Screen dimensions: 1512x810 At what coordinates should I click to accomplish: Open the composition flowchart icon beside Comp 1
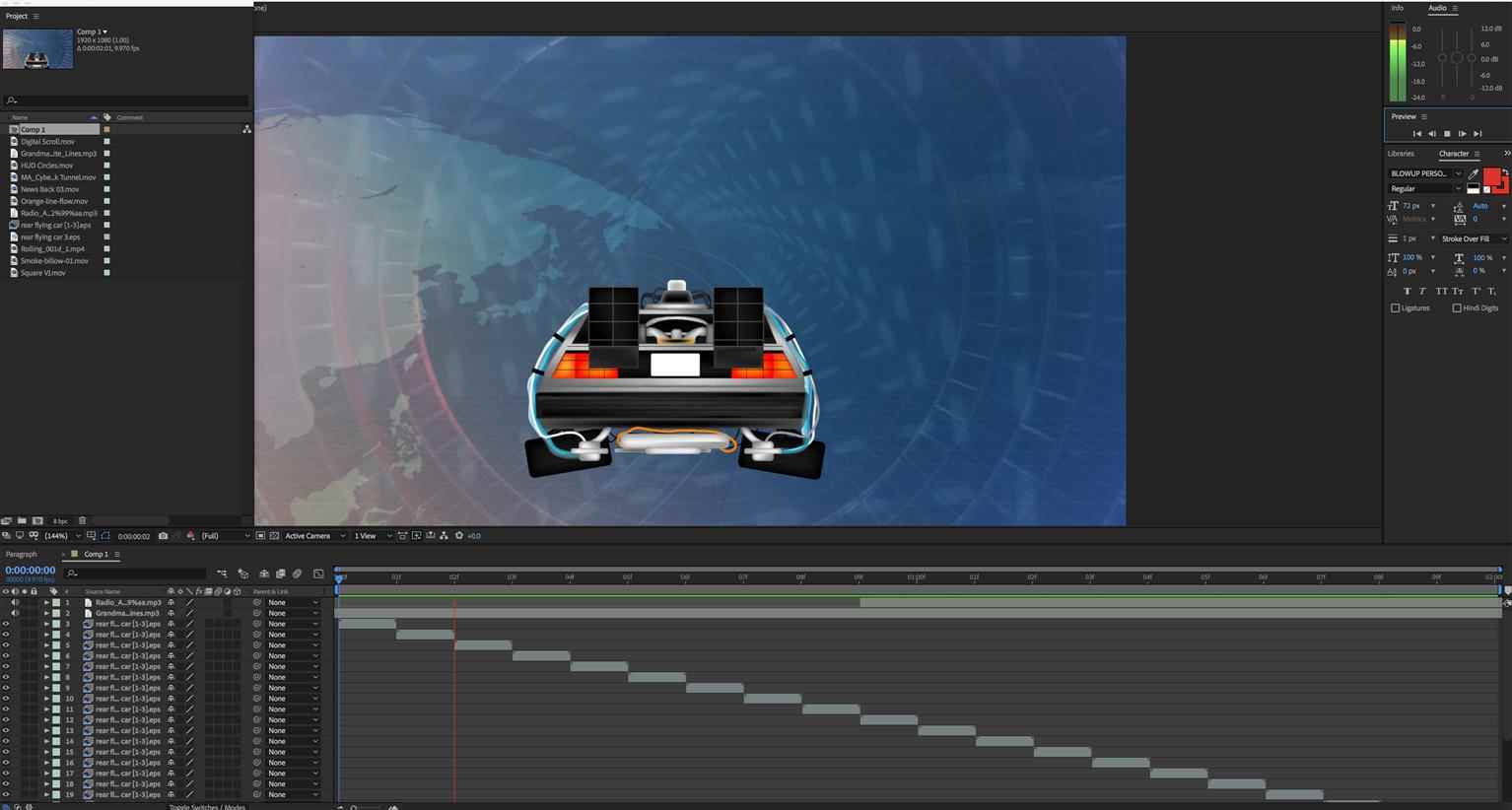click(246, 129)
